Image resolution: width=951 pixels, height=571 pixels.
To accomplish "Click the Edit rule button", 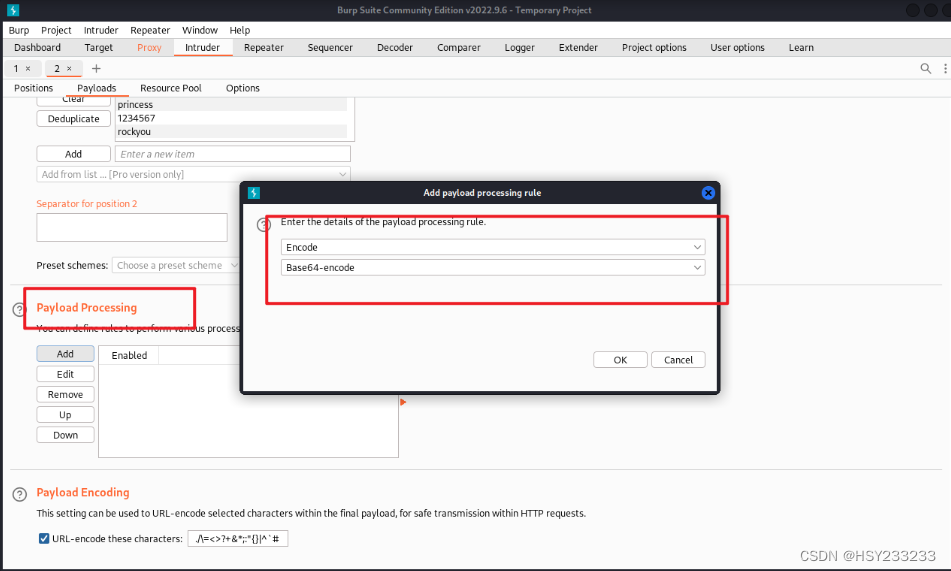I will [66, 374].
